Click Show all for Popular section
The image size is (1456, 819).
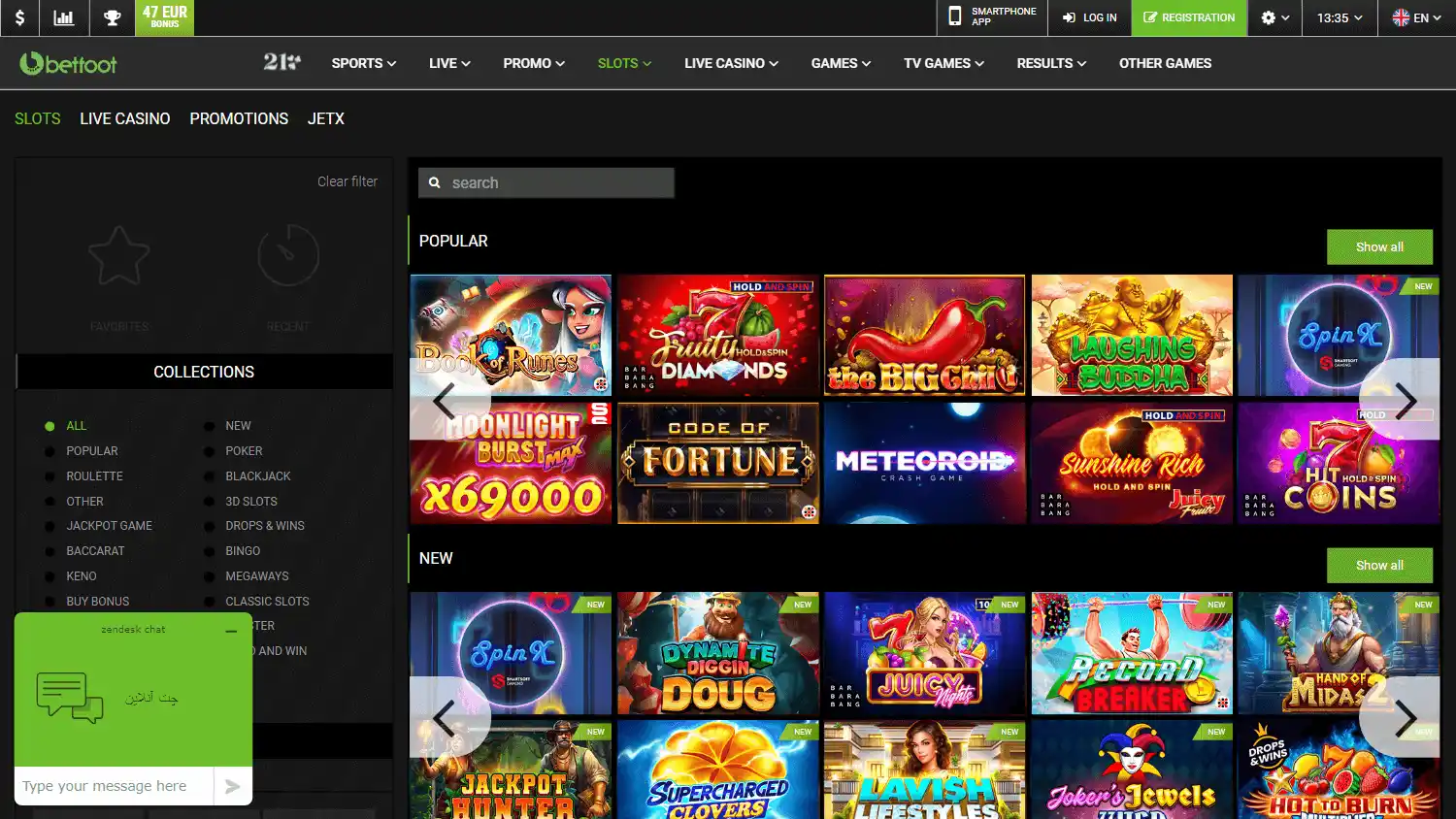[x=1379, y=246]
